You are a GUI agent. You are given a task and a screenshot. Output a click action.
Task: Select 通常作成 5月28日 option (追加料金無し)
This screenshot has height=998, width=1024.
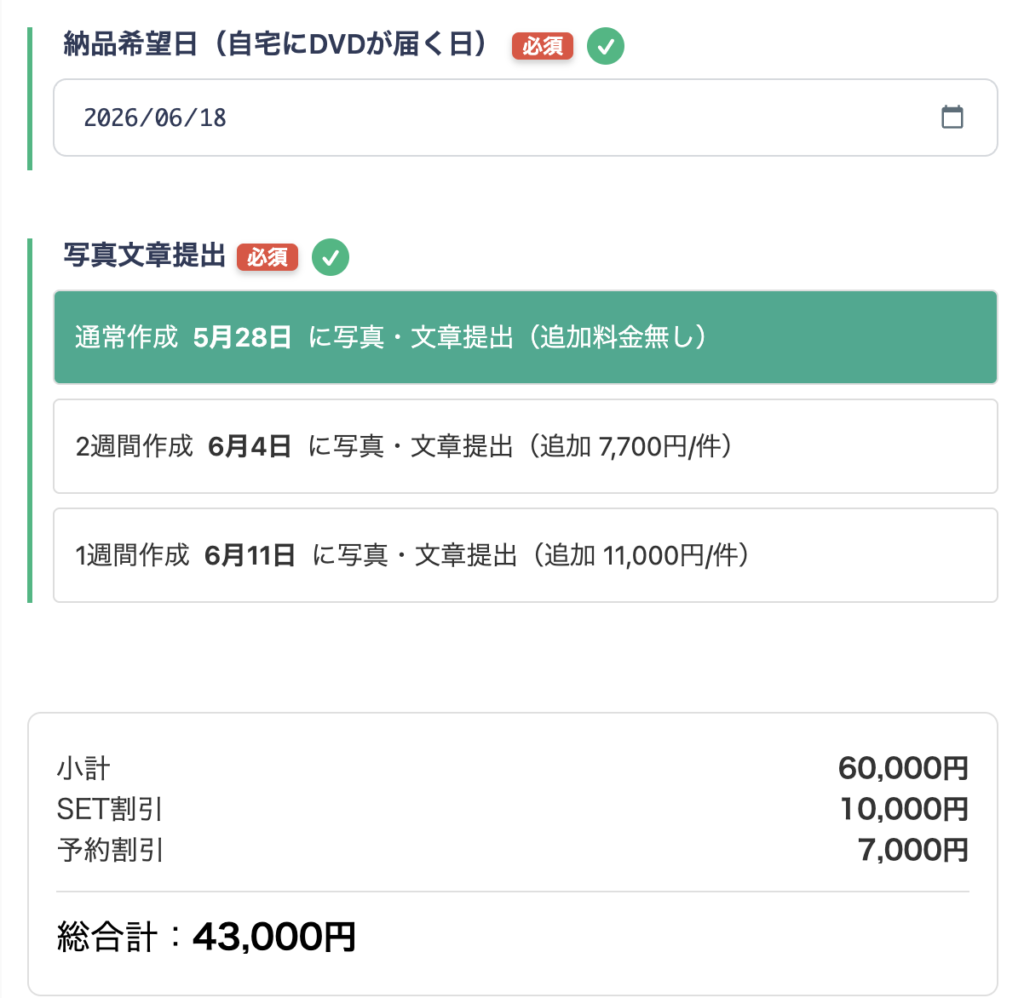(525, 337)
